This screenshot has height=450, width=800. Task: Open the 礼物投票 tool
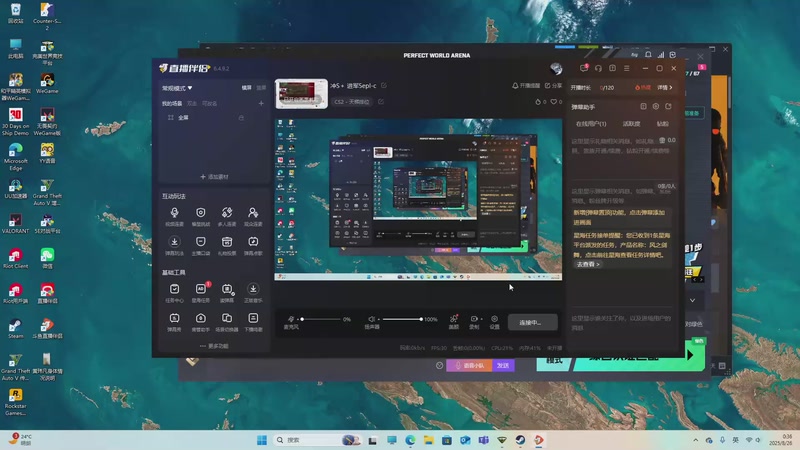[x=227, y=245]
